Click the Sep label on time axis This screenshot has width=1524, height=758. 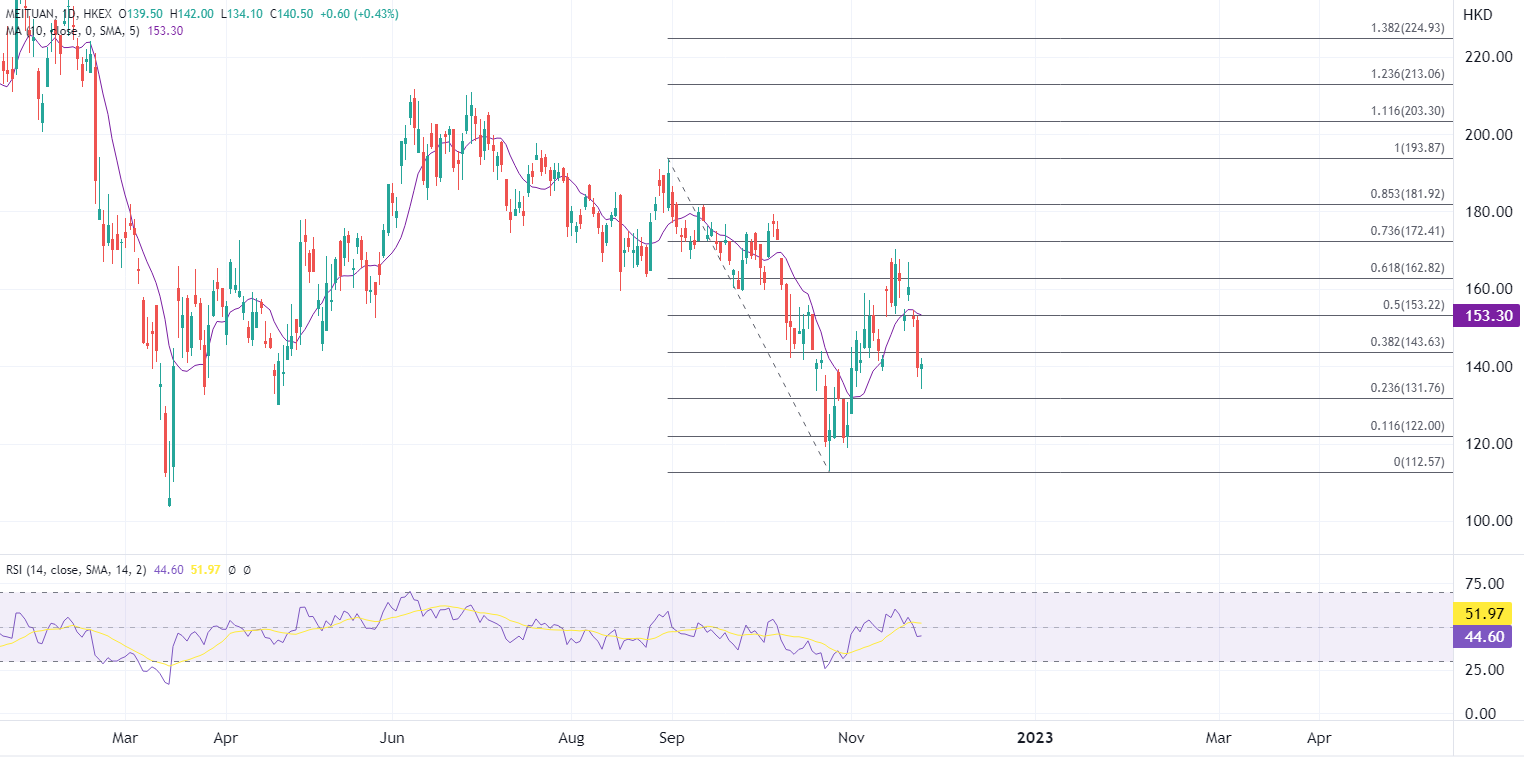click(672, 738)
